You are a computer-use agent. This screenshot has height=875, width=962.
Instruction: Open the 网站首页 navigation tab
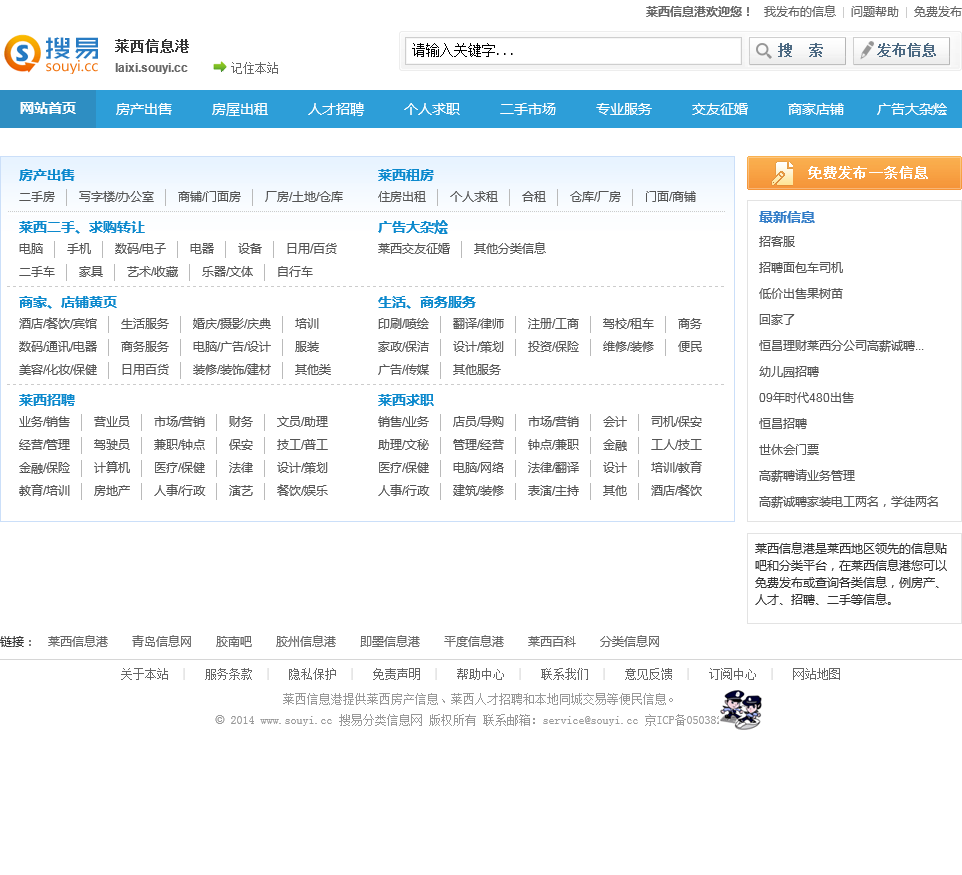tap(48, 109)
